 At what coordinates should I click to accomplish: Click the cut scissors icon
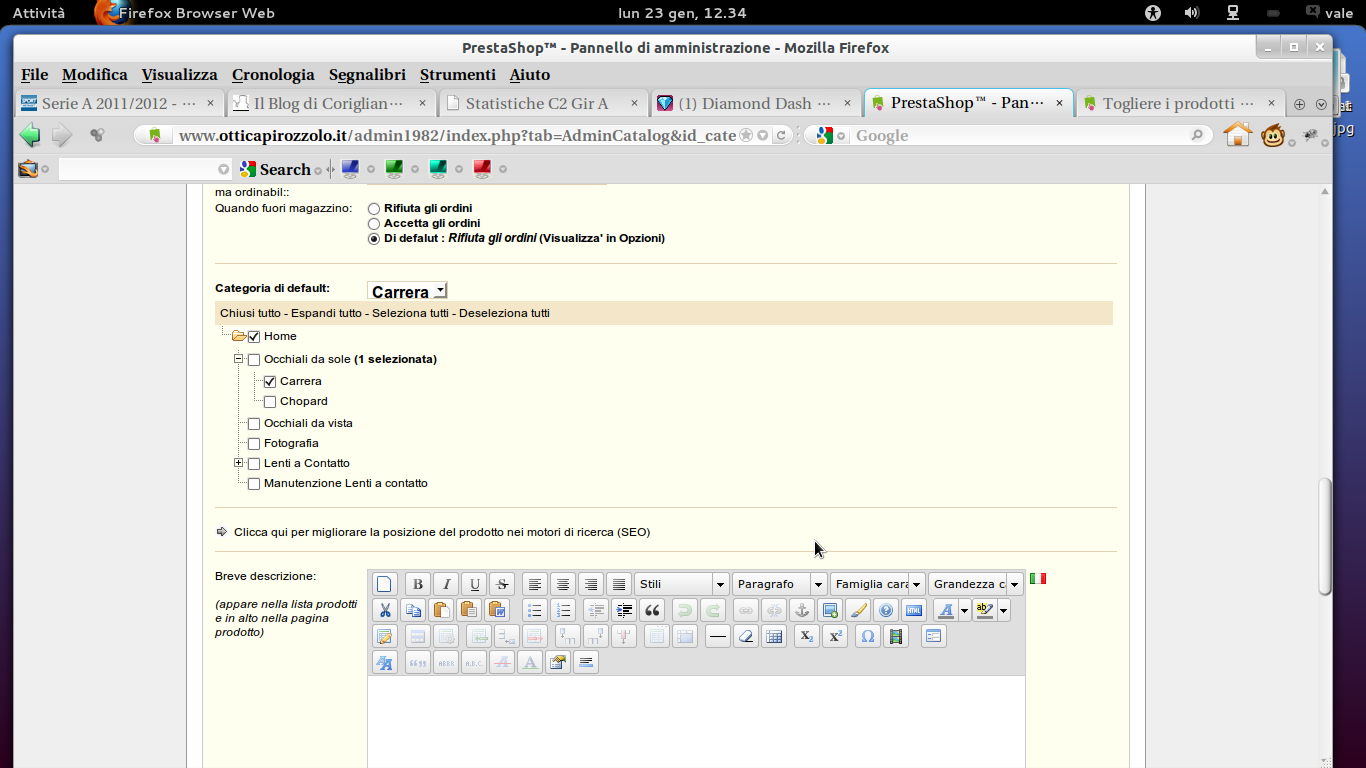click(385, 610)
